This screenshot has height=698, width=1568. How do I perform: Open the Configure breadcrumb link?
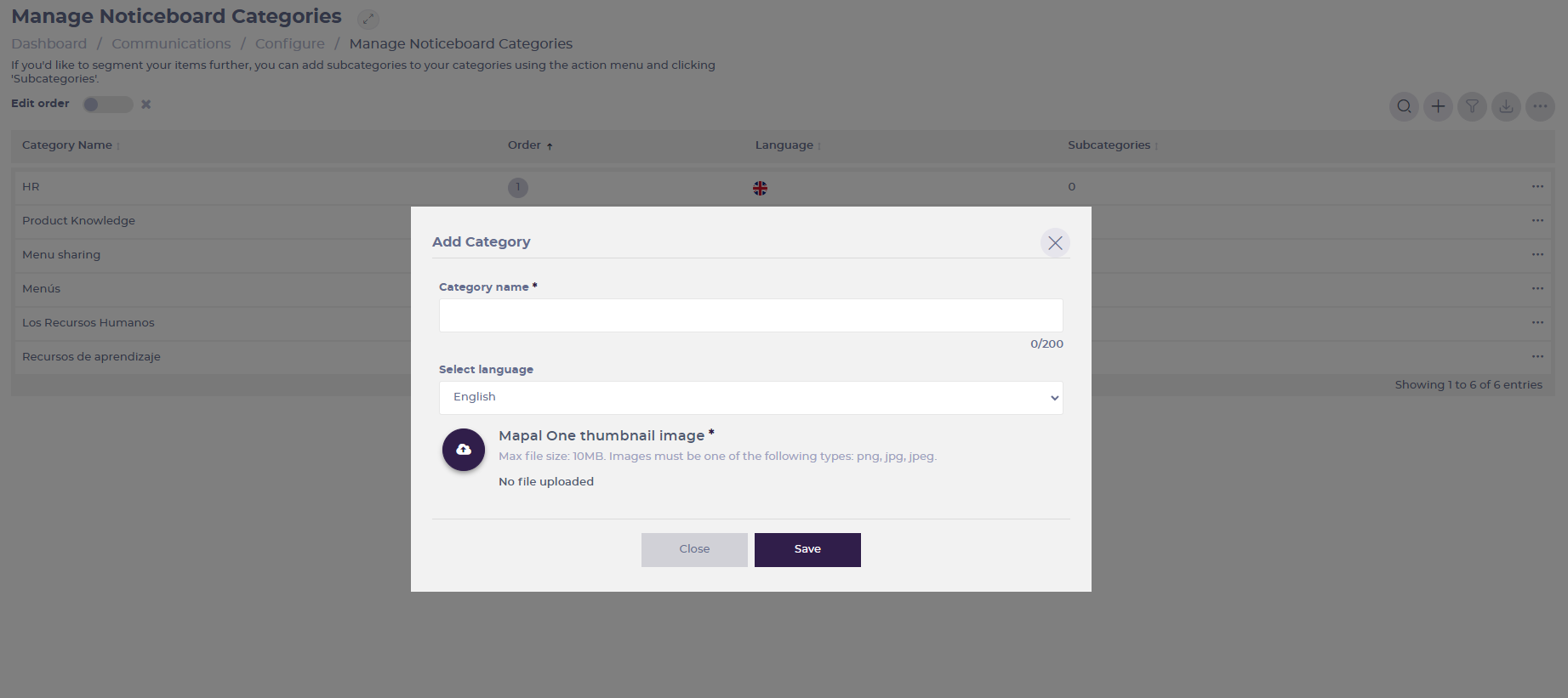(290, 43)
